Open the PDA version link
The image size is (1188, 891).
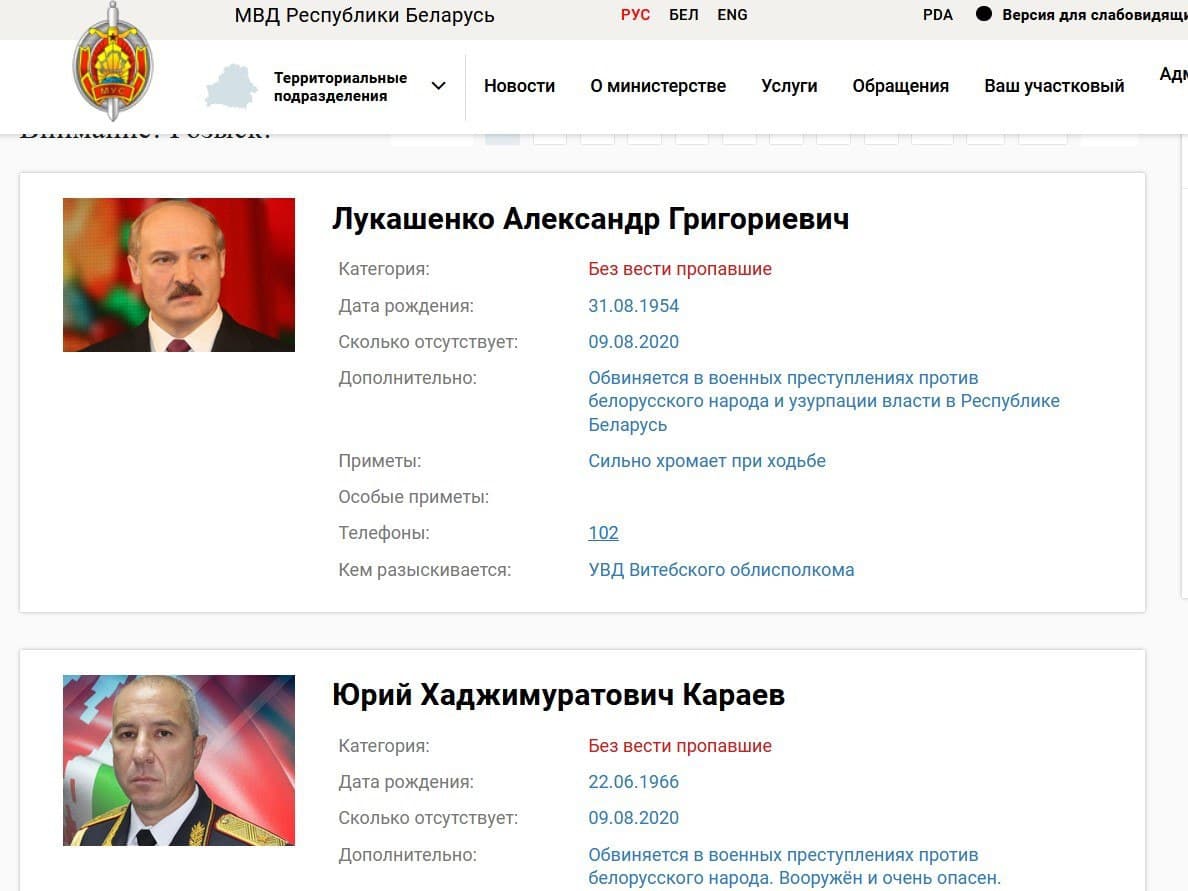coord(938,15)
